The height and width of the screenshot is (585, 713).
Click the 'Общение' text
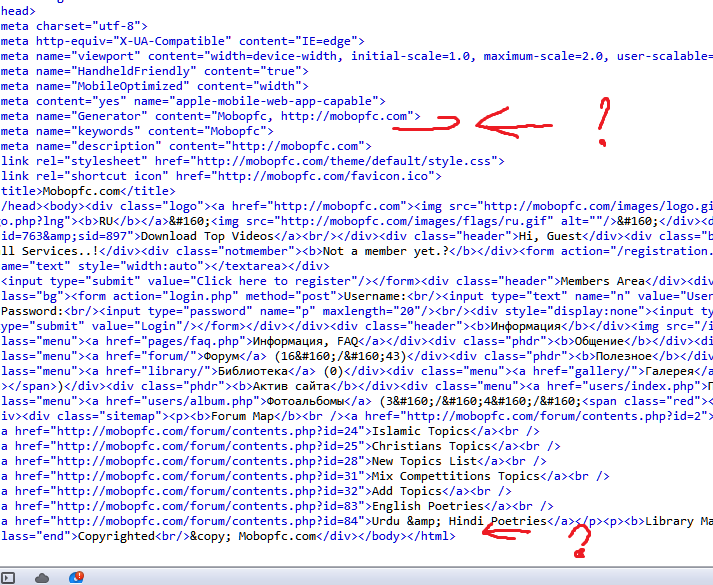point(599,341)
